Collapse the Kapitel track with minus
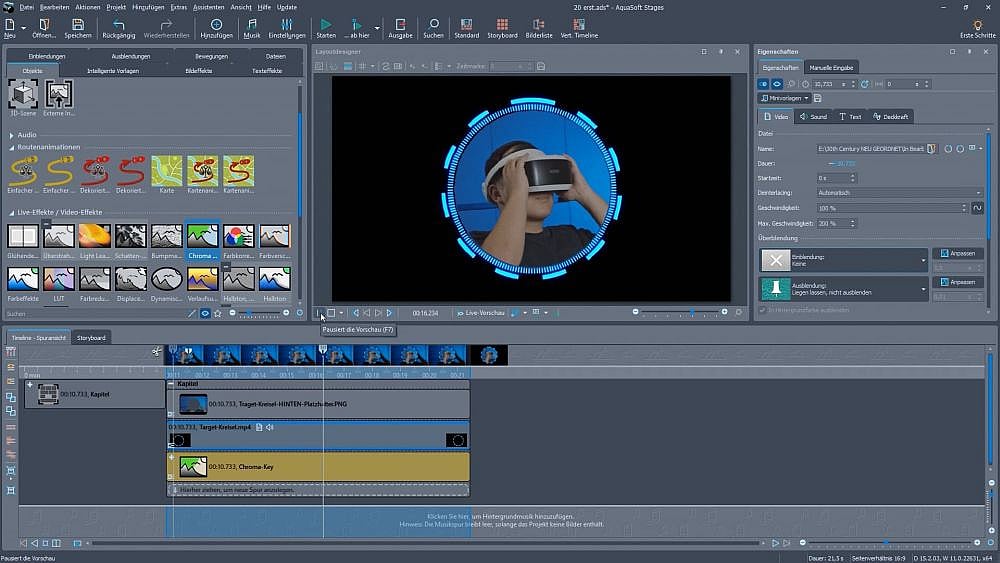Screen dimensions: 1000x563 [x=171, y=383]
